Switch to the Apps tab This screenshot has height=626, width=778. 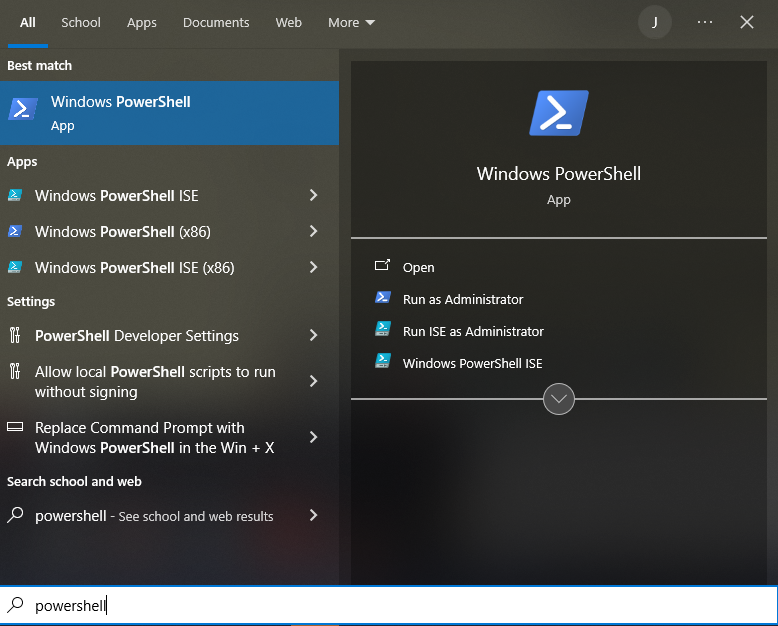tap(141, 23)
